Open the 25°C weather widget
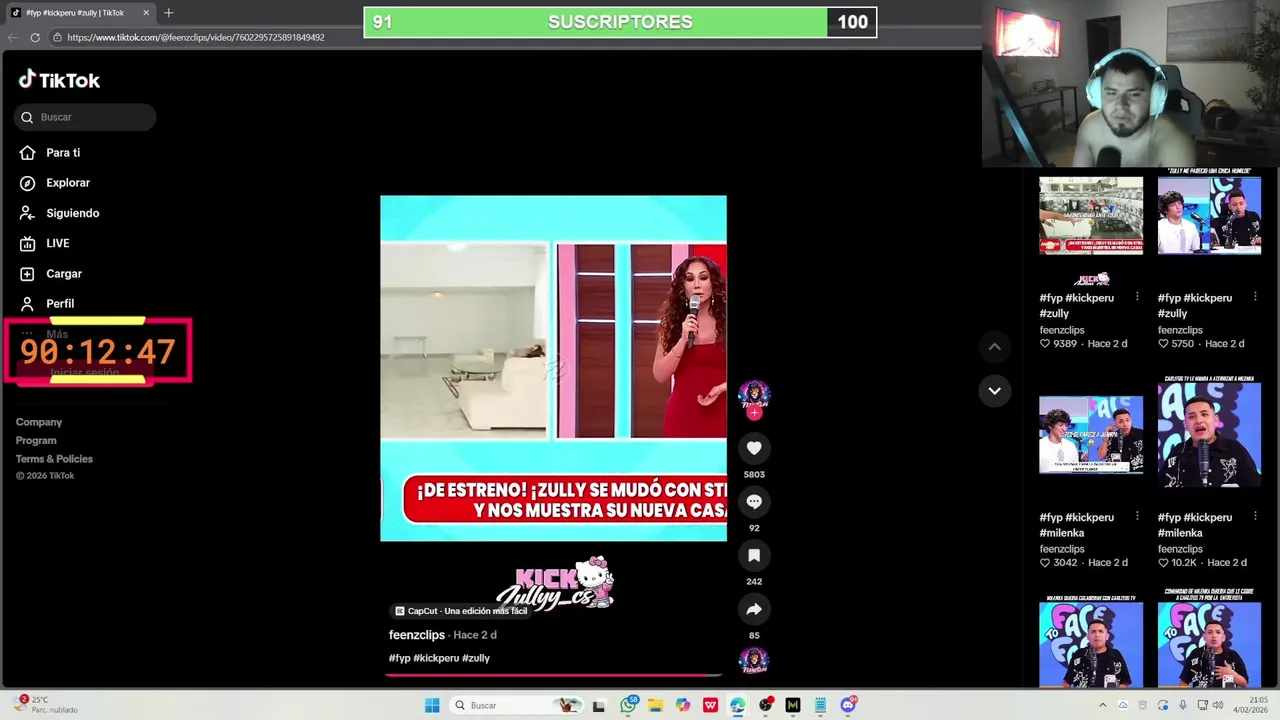 [x=47, y=705]
